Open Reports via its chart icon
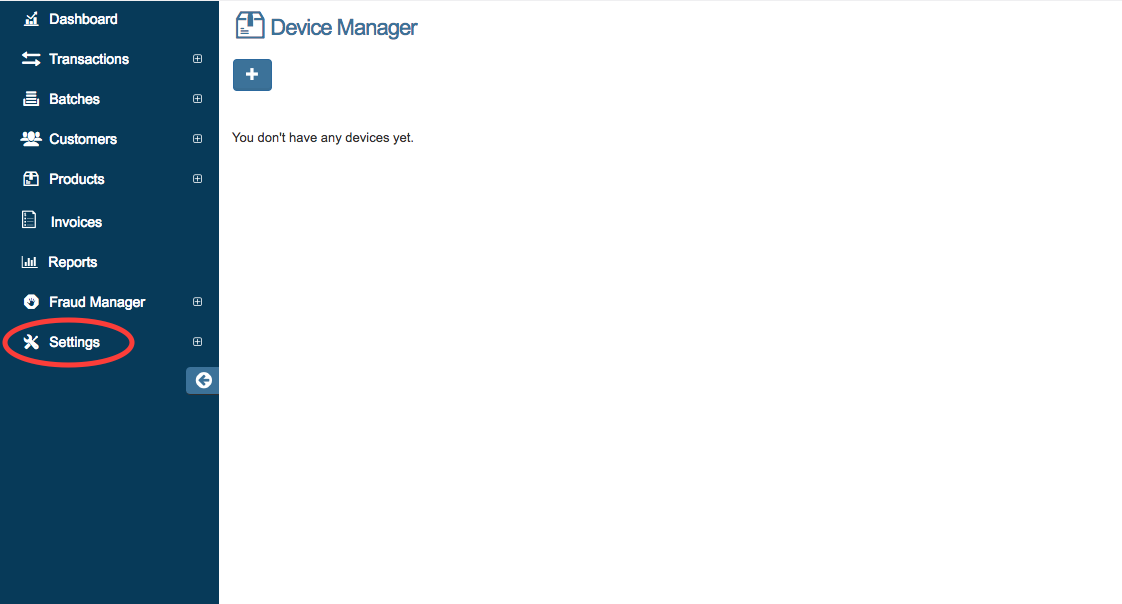Screen dimensions: 1122x604 [x=28, y=261]
